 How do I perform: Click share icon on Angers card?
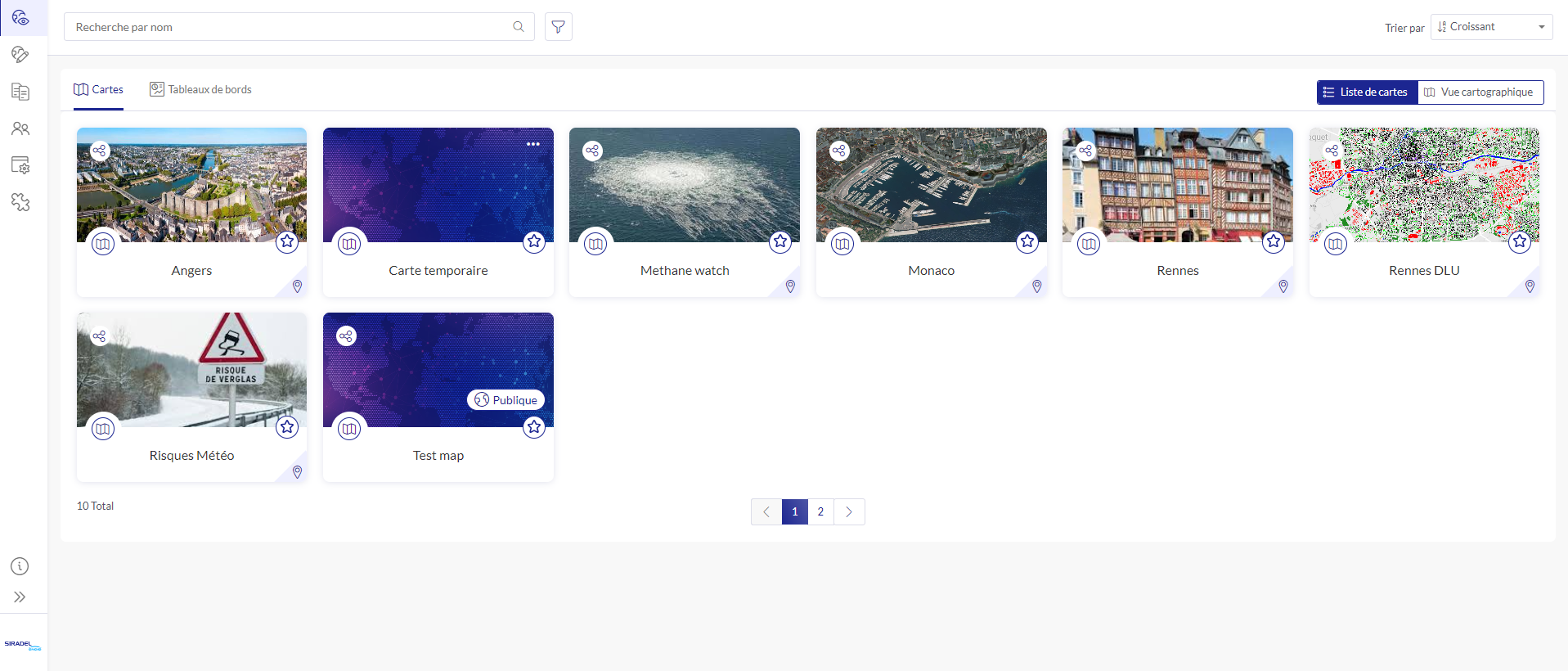click(x=100, y=151)
